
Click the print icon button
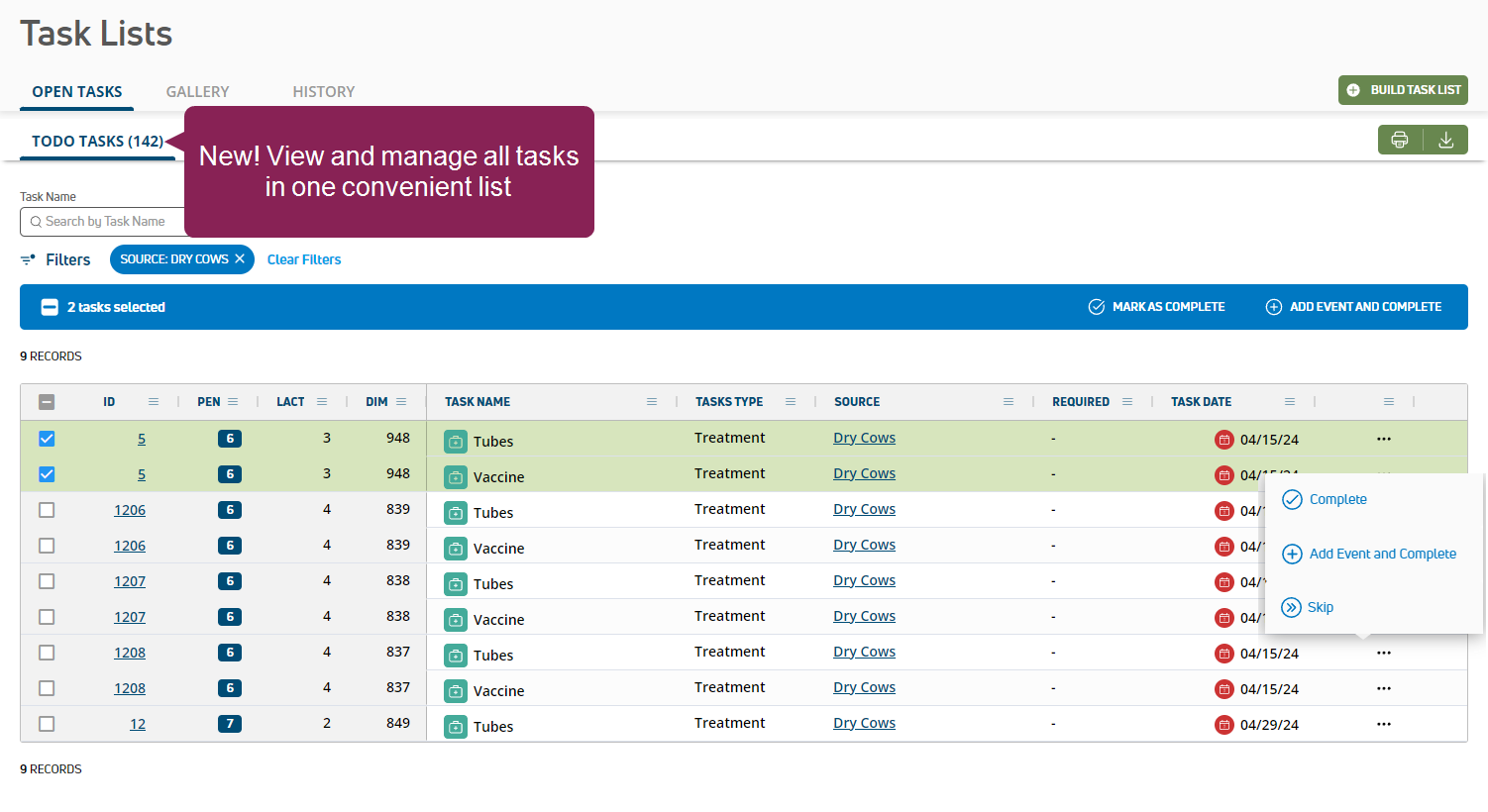[x=1400, y=140]
